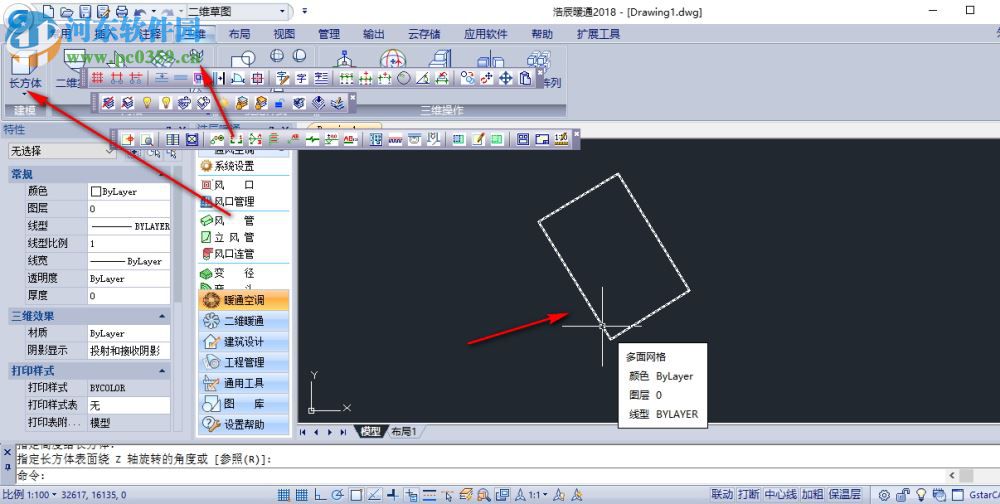This screenshot has width=1000, height=504.
Task: Click the first light bulb layer-on icon
Action: click(x=147, y=103)
